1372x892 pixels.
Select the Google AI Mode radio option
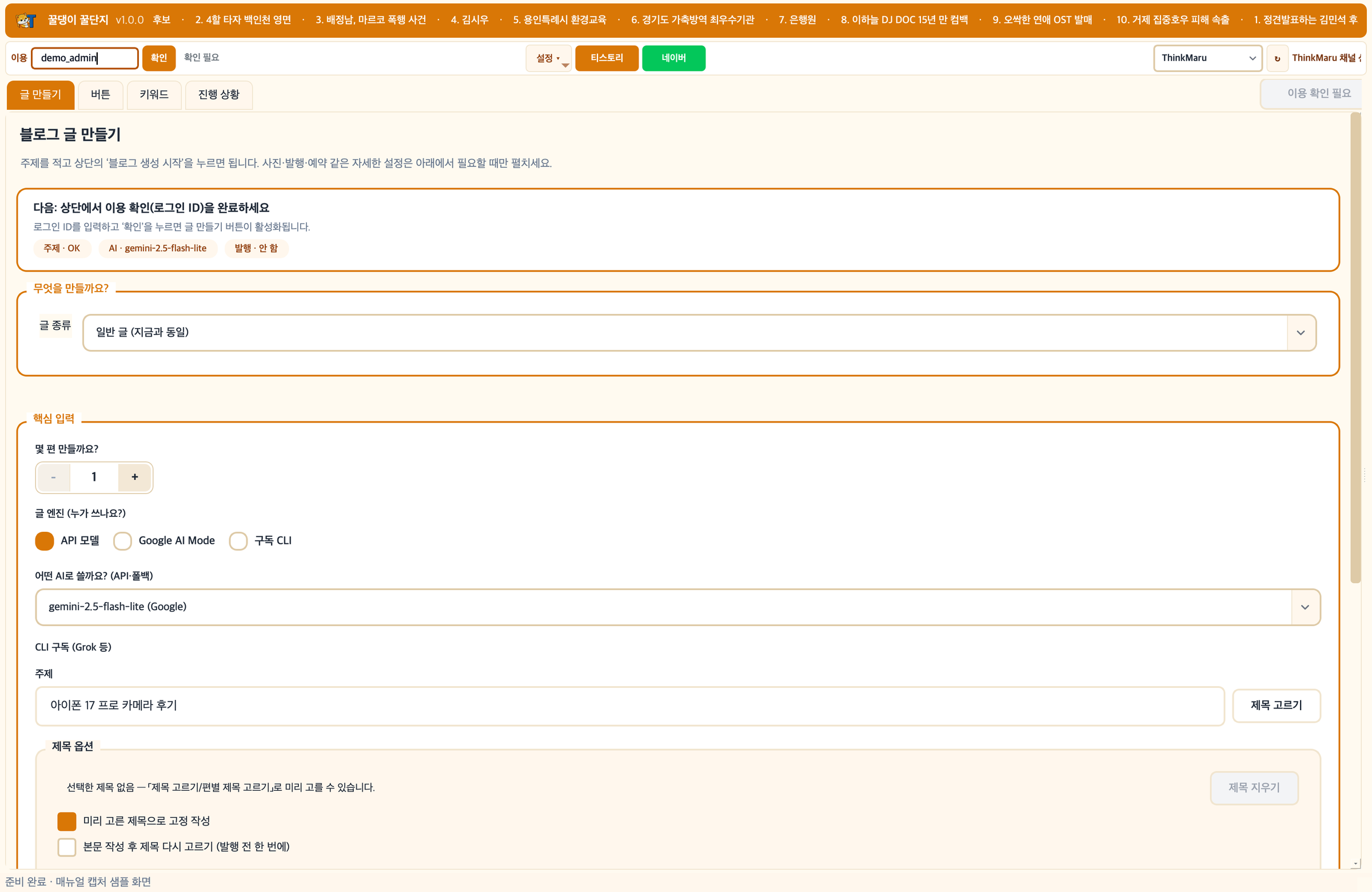pyautogui.click(x=122, y=541)
